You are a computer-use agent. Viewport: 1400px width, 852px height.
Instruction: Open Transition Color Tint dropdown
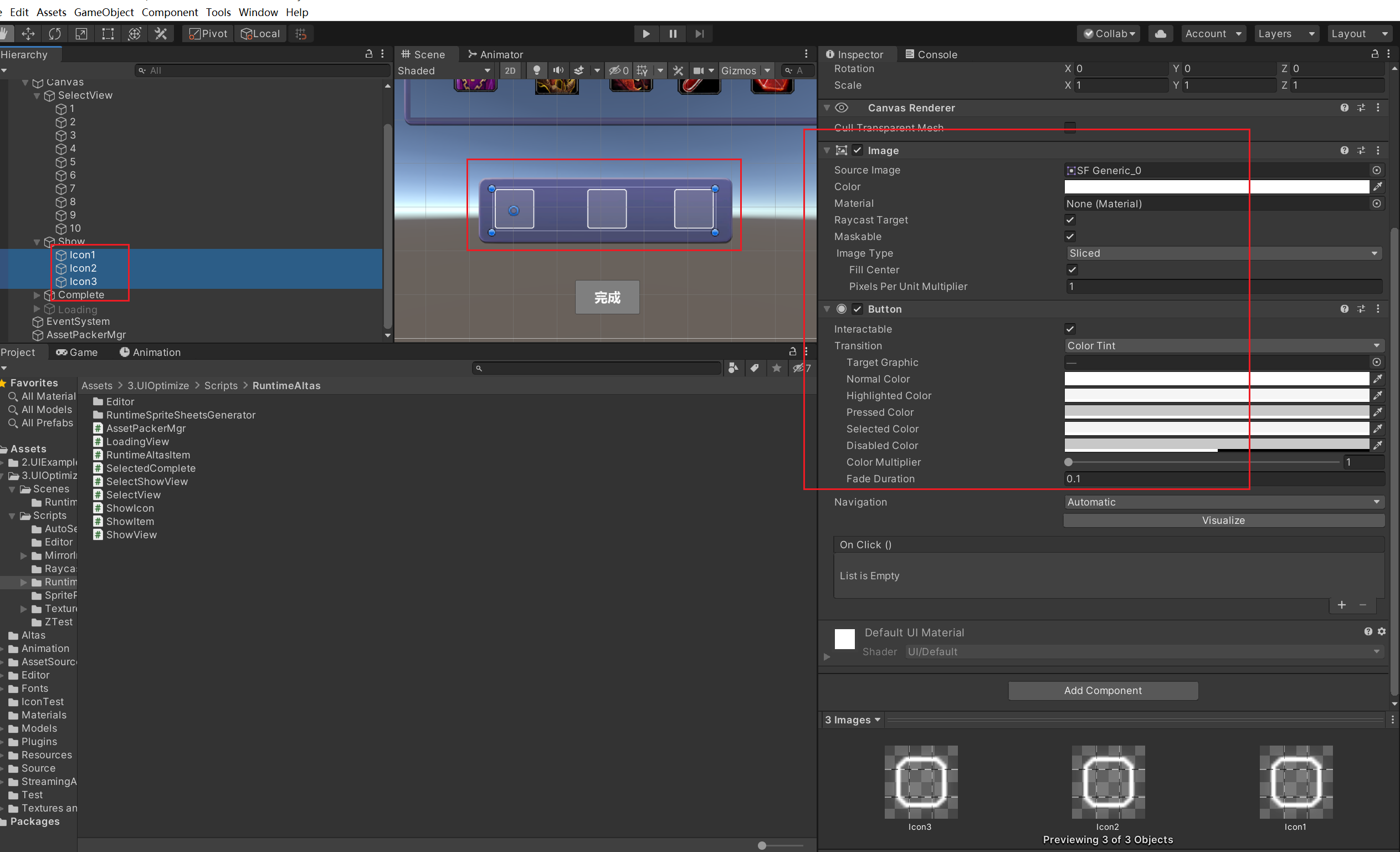click(x=1224, y=345)
